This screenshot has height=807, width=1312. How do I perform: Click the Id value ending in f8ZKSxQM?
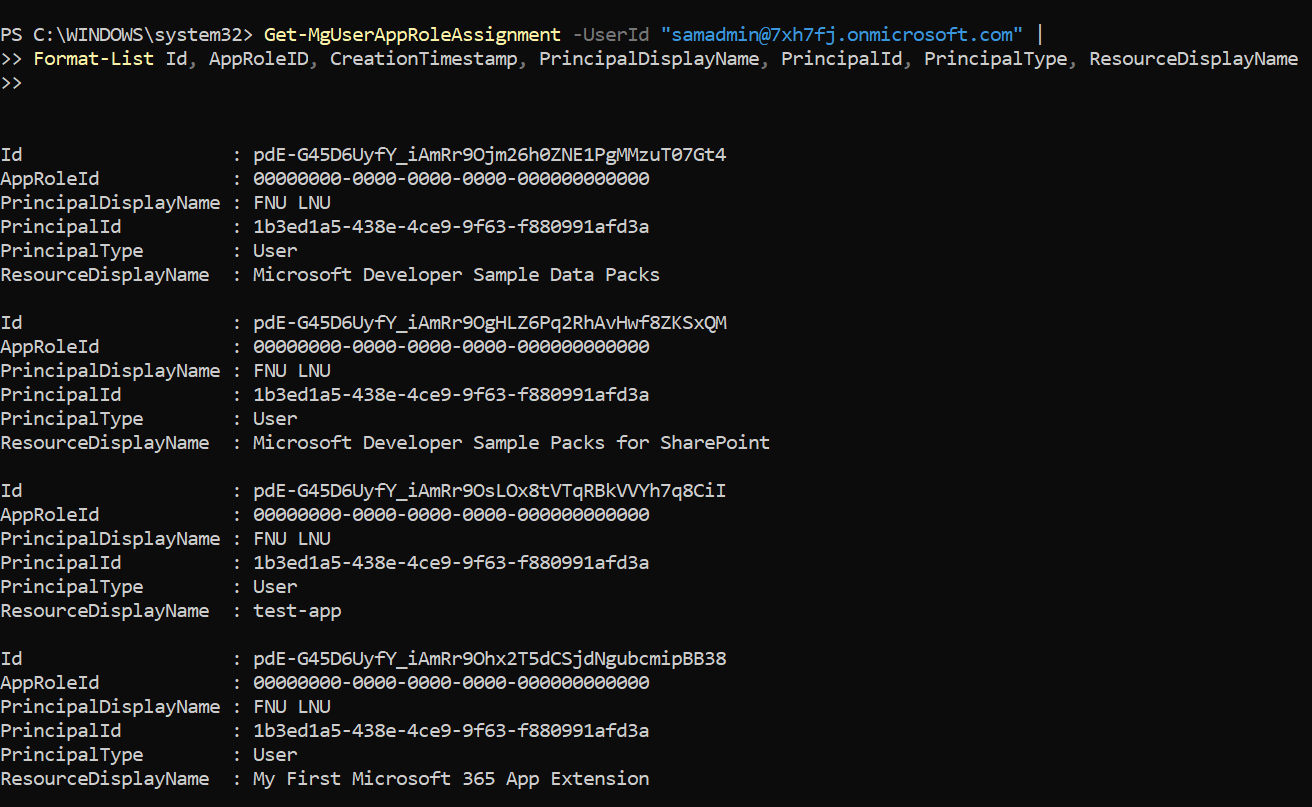490,323
